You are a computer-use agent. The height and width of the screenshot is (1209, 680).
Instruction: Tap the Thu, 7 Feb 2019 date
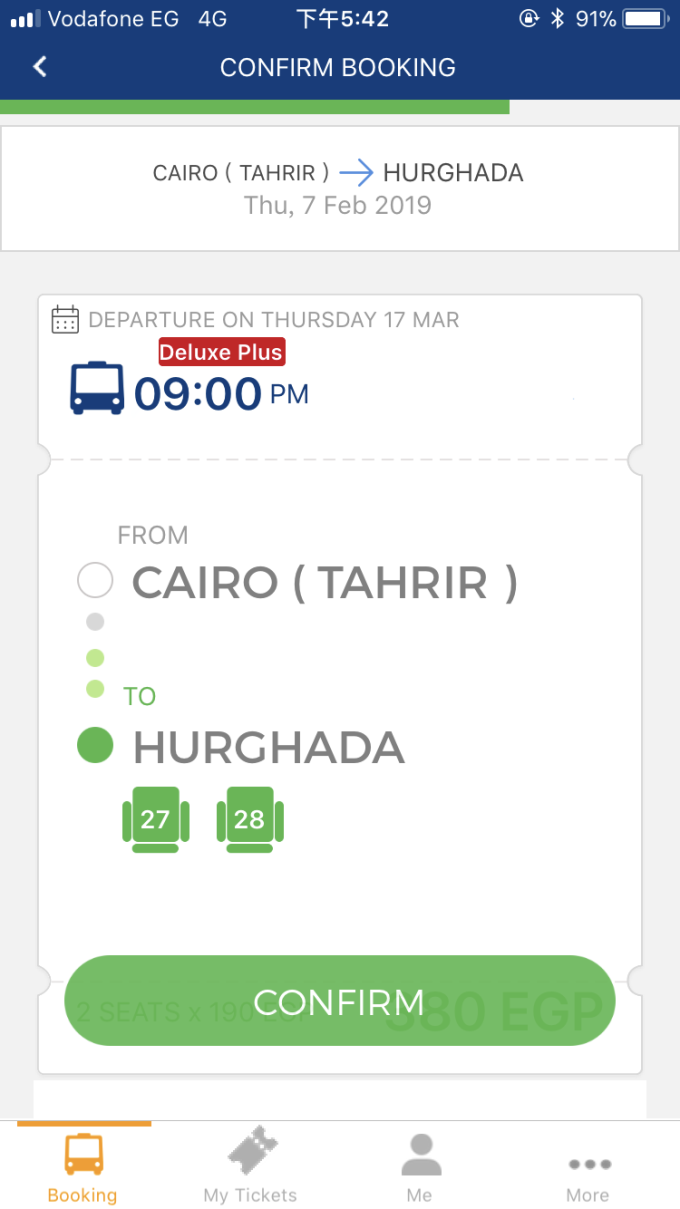coord(338,206)
